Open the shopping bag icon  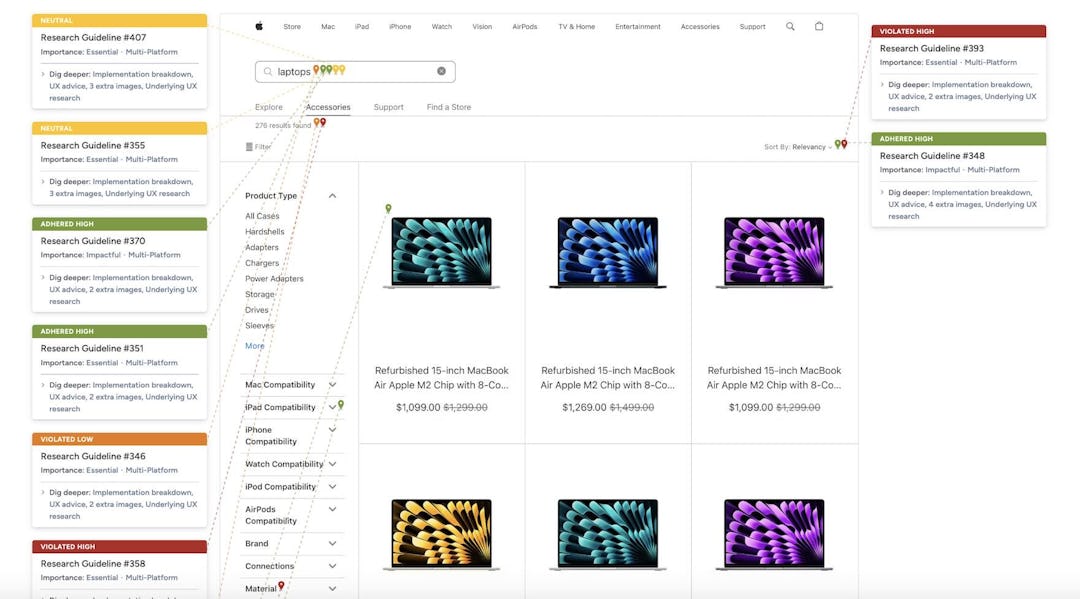[819, 27]
